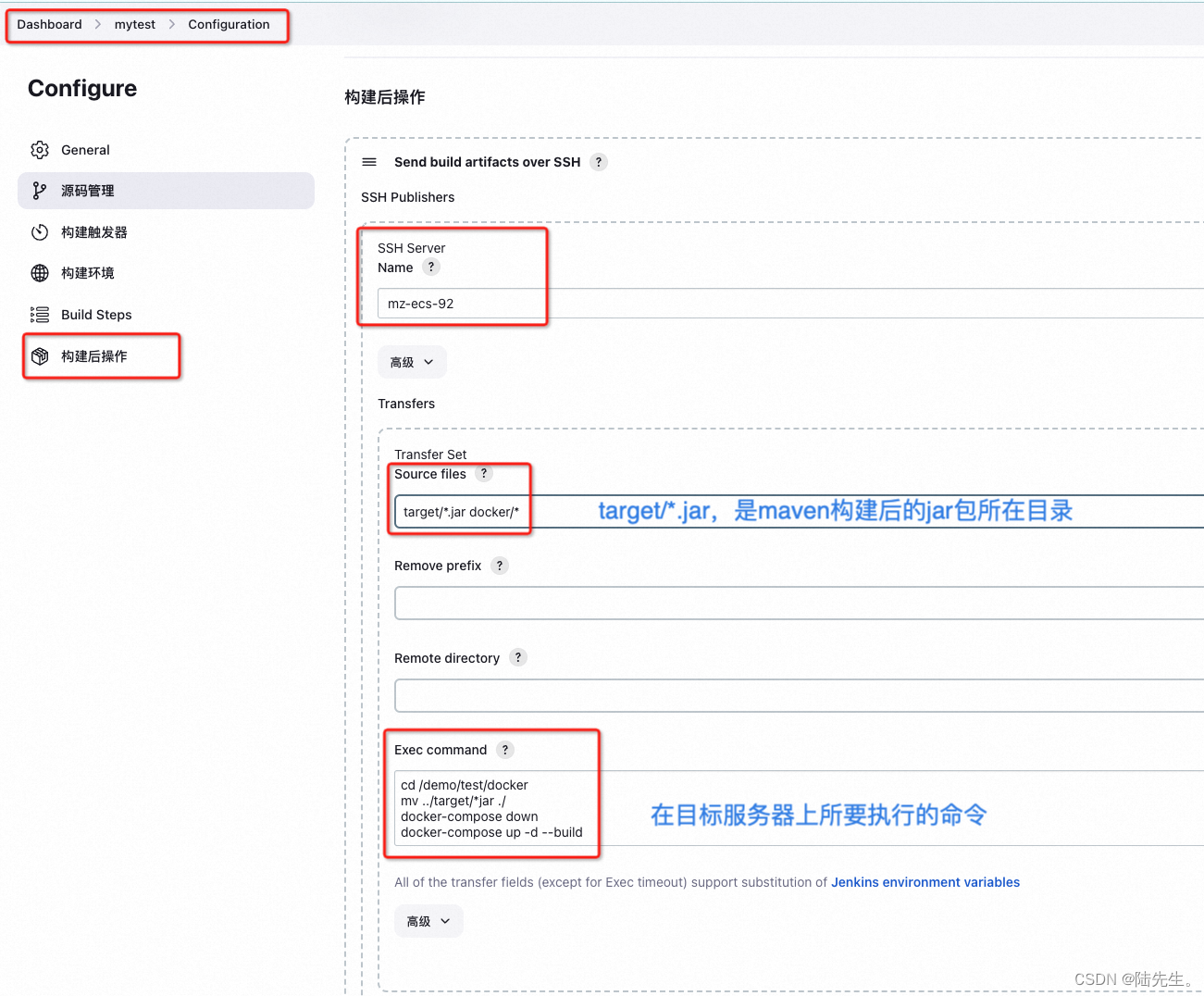Select the package icon for 构建后操作

click(x=40, y=355)
